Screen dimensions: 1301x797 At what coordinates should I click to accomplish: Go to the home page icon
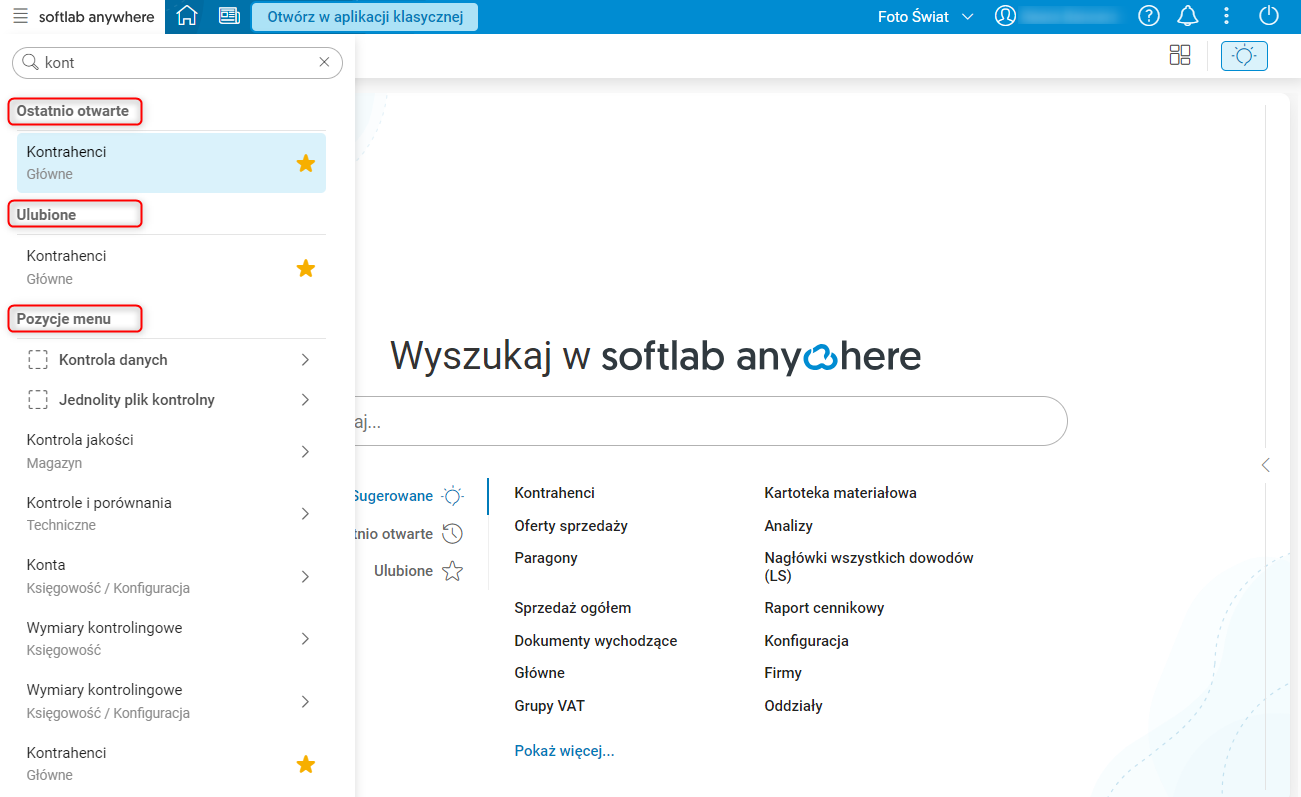(187, 16)
